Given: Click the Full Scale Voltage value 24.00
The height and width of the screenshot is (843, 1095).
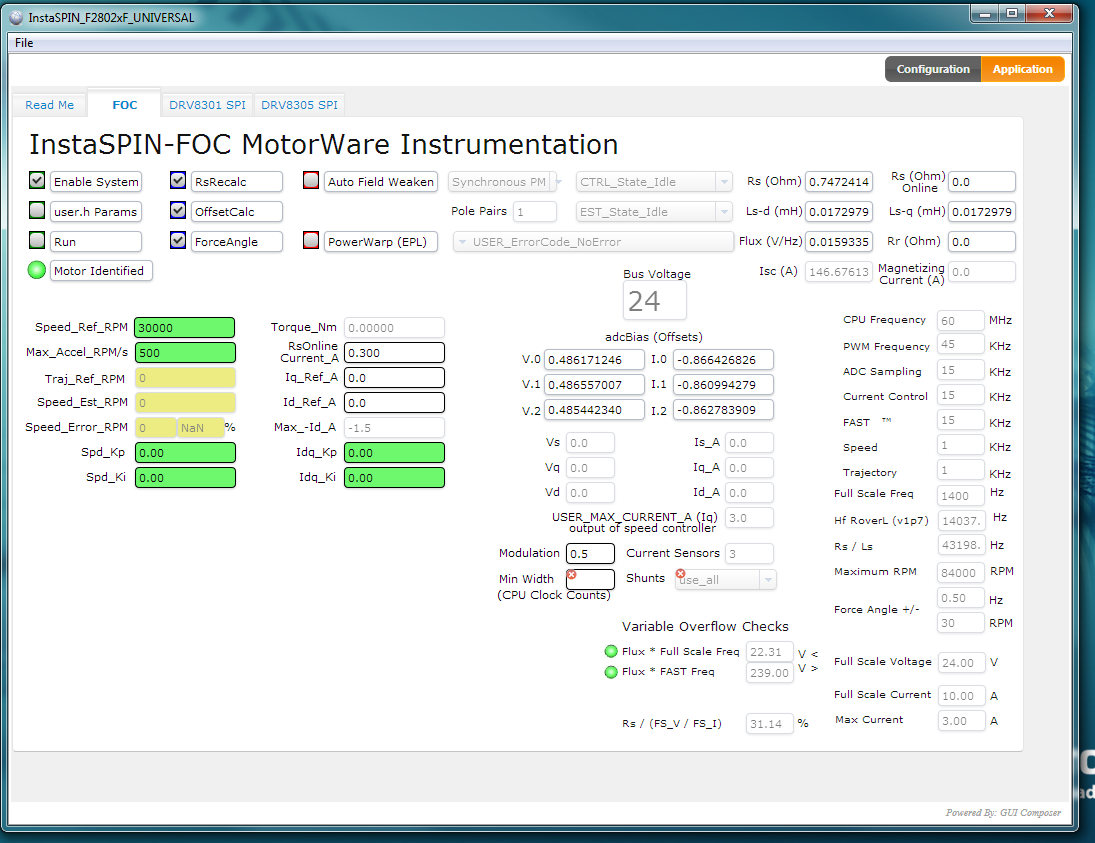Looking at the screenshot, I should tap(962, 663).
